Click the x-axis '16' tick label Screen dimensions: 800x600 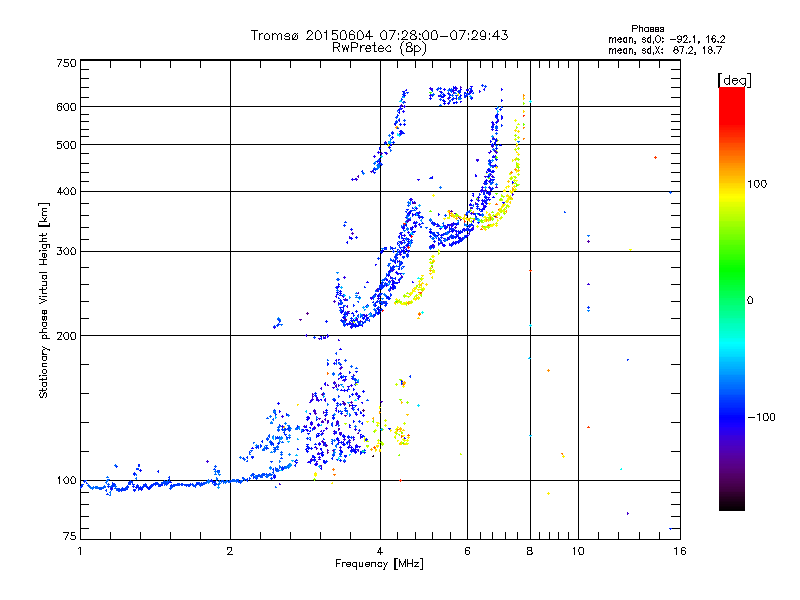click(x=680, y=551)
